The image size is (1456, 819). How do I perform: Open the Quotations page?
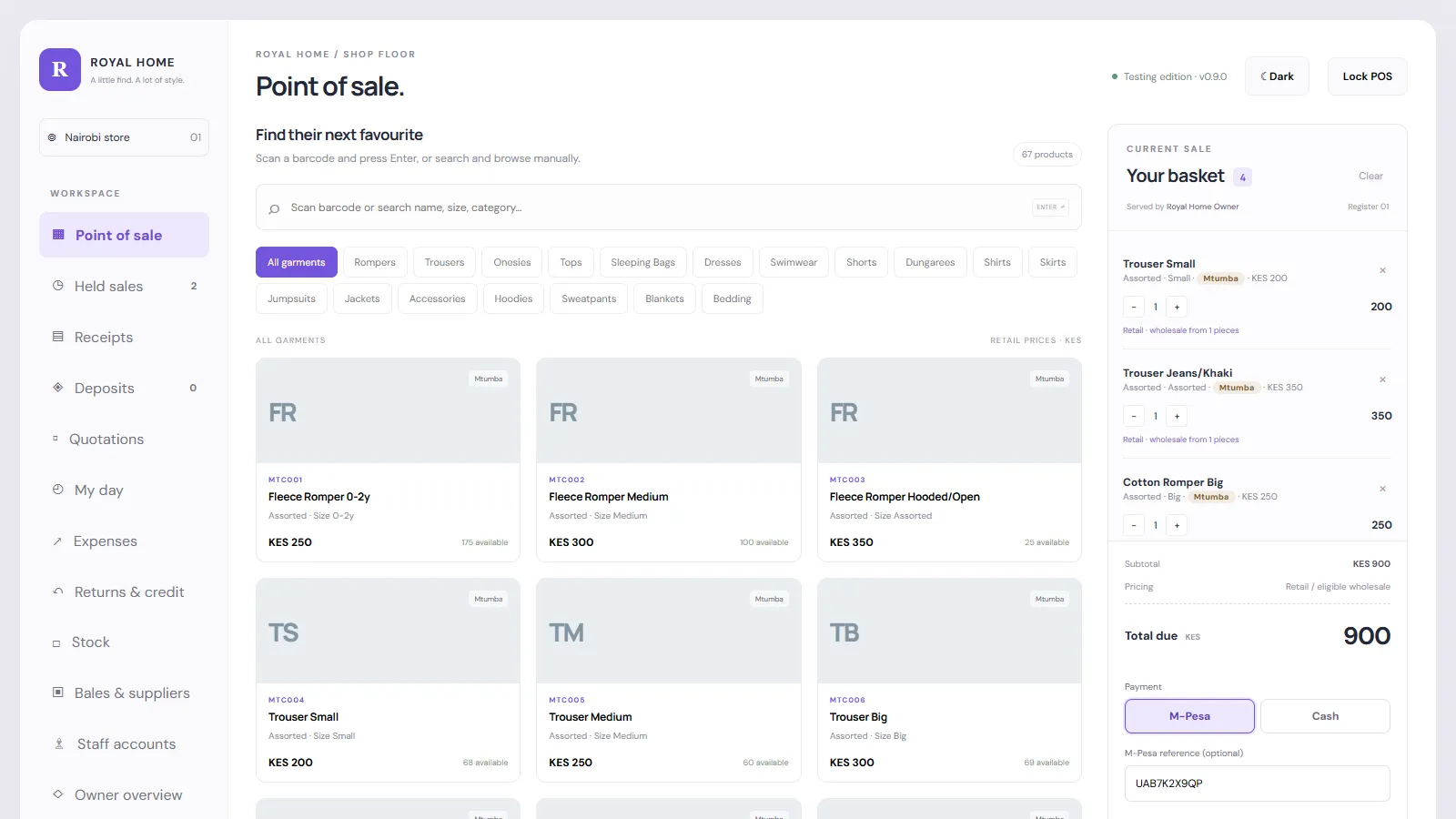124,439
